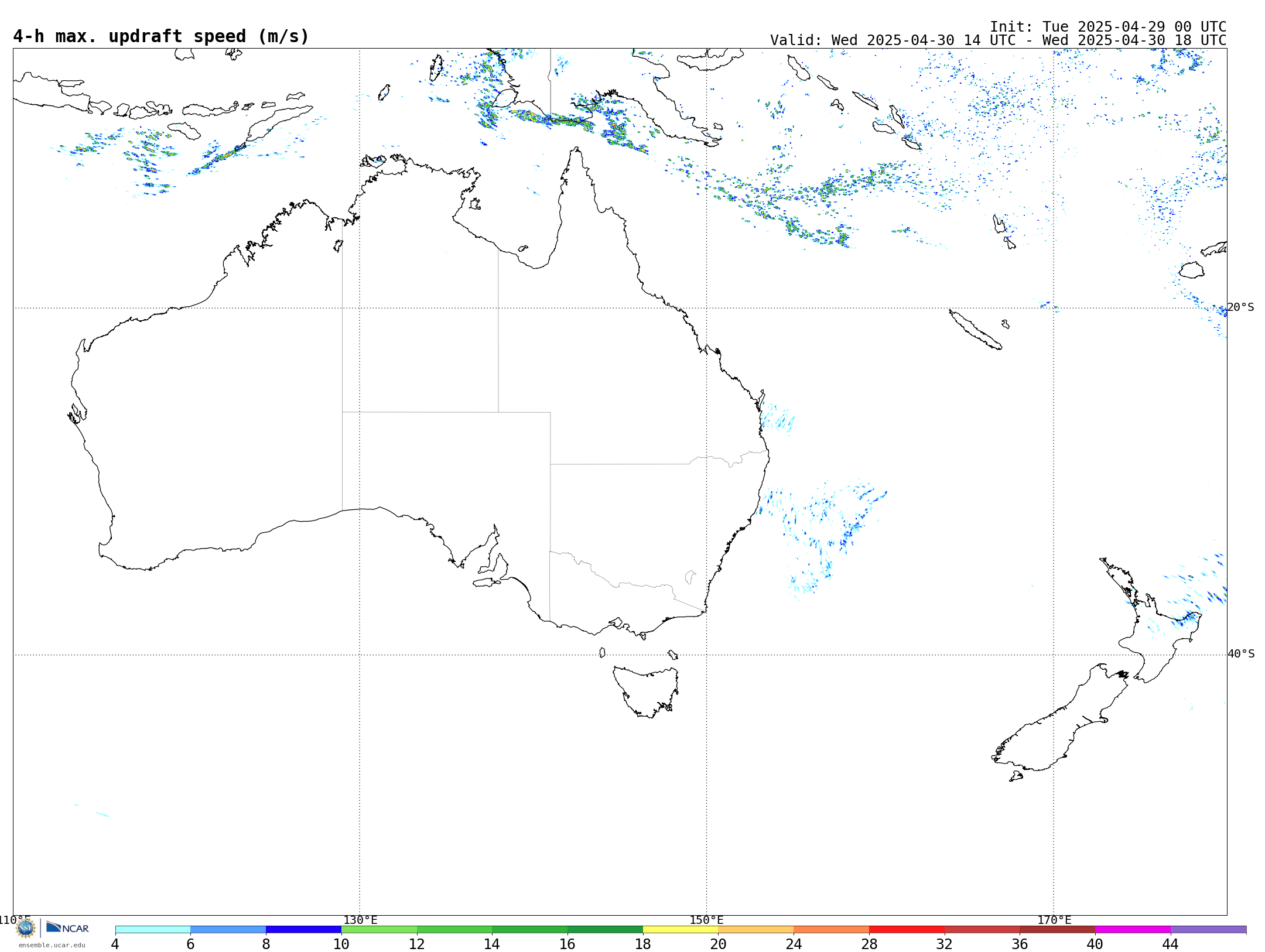
Task: Pick the dark green 16–18 swatch
Action: click(605, 930)
